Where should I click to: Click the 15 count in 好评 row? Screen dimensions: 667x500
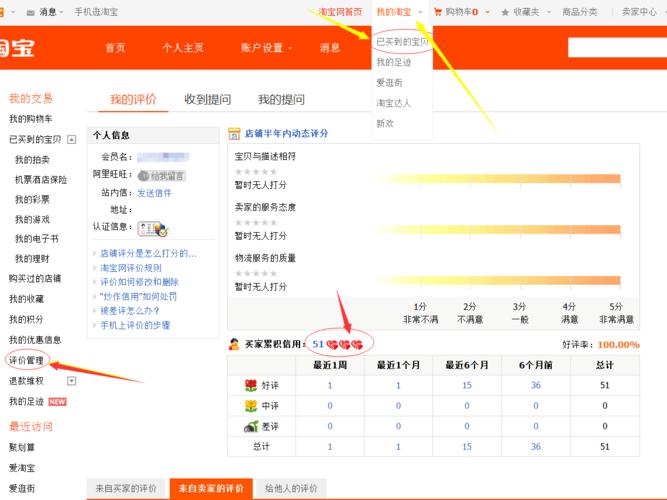(x=467, y=386)
